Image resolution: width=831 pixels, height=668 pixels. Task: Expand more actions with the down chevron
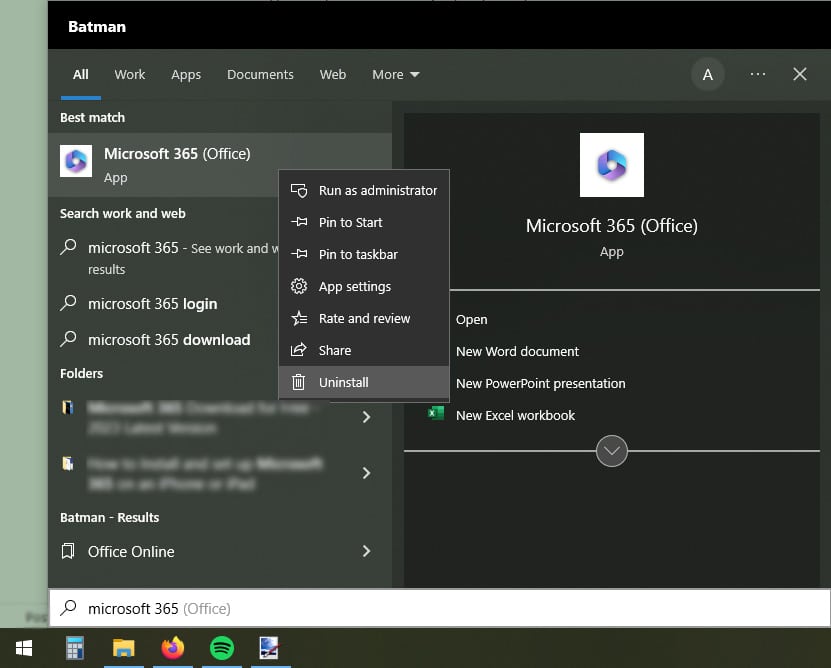(x=611, y=451)
